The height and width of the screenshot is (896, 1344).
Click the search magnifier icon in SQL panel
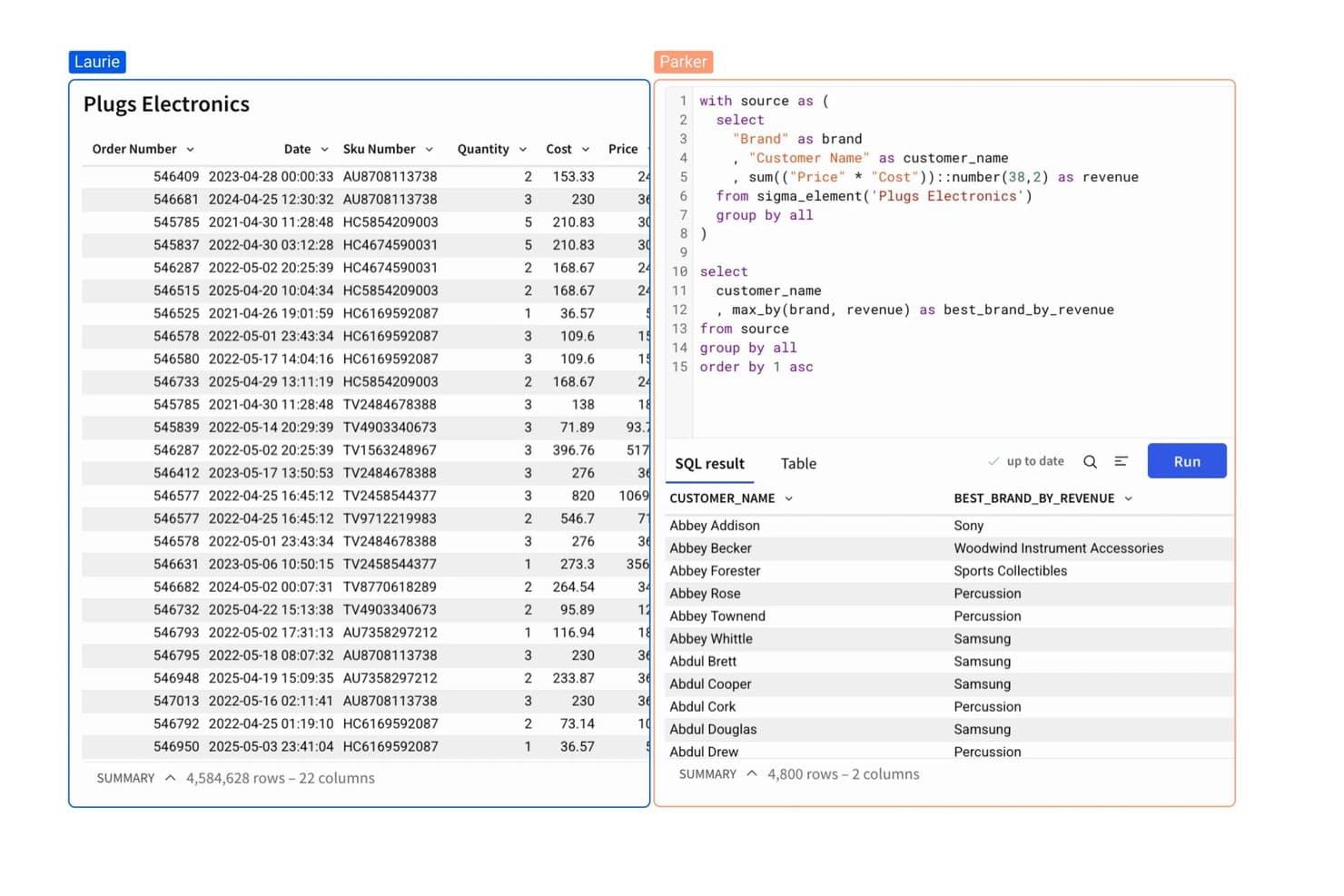click(1090, 462)
